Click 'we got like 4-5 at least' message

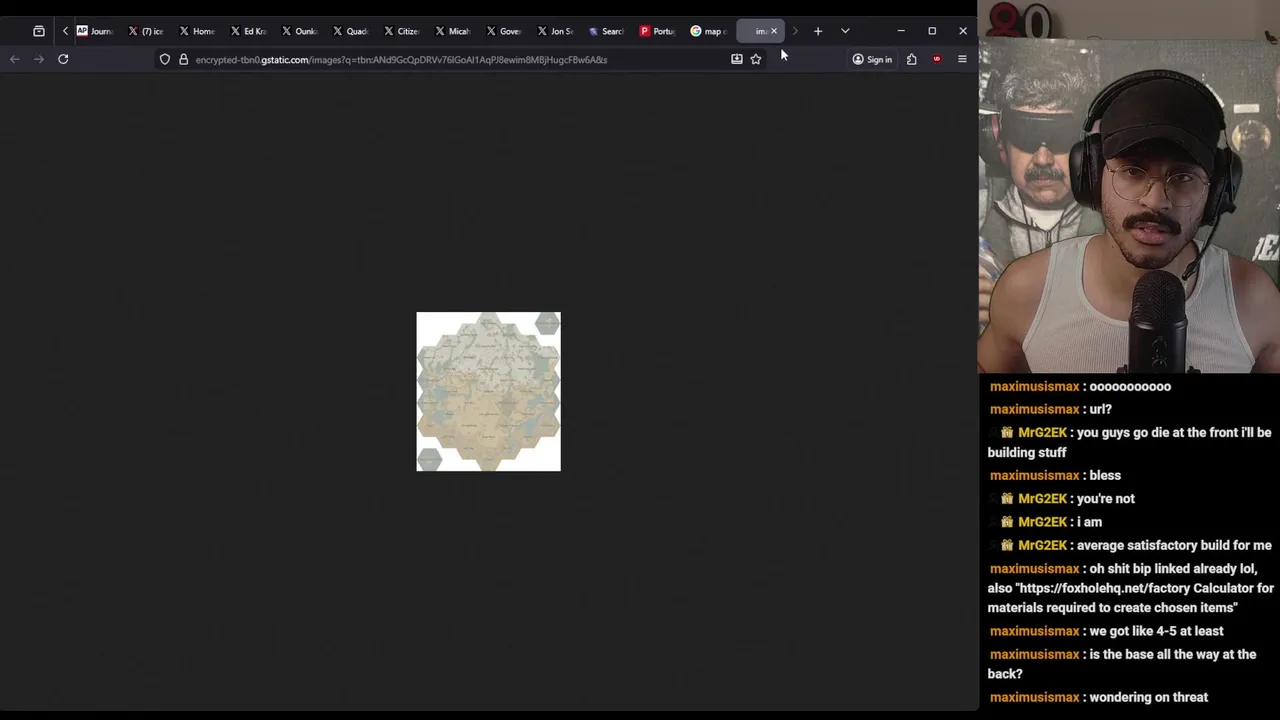pos(1156,631)
